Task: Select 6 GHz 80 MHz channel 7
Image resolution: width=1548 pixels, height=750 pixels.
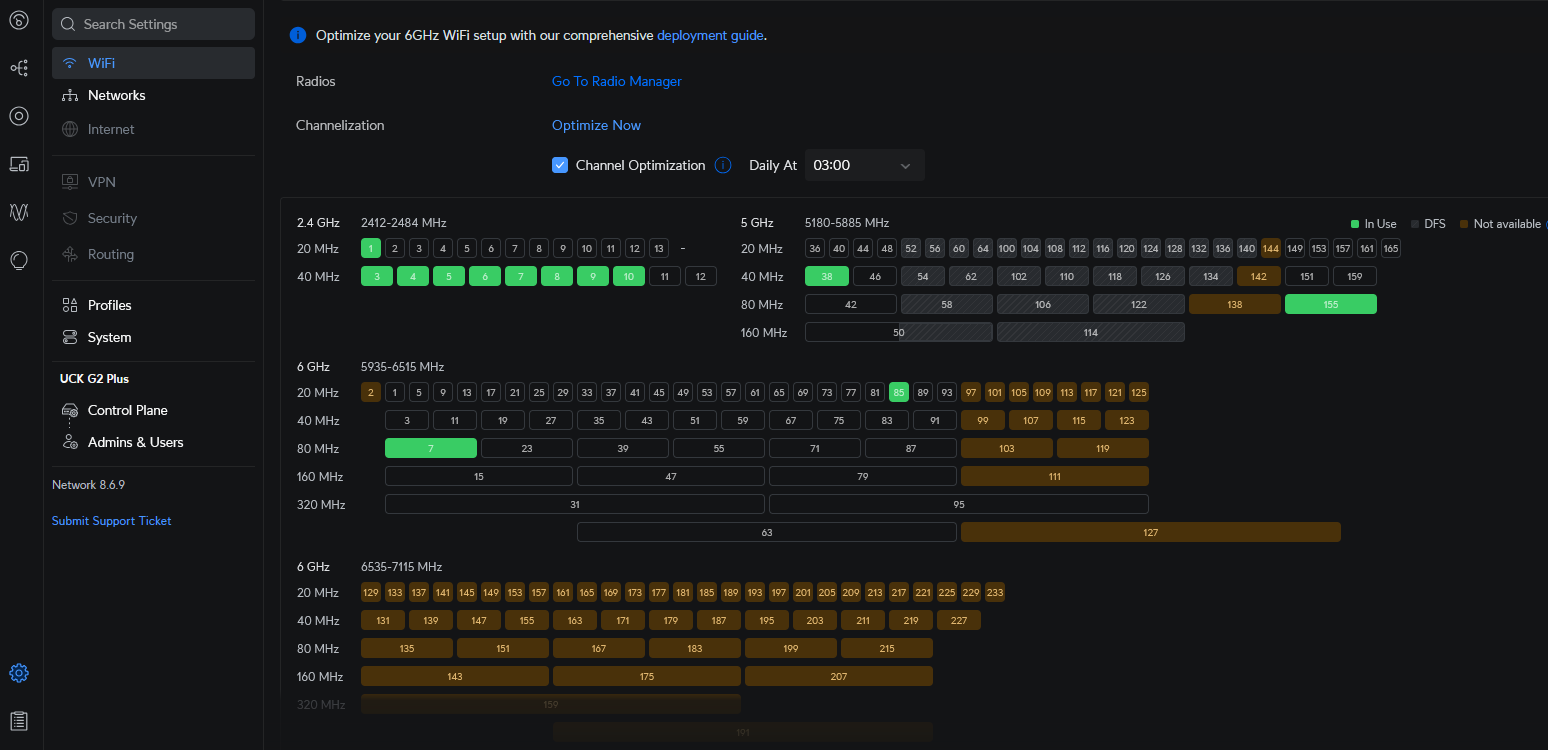Action: (431, 448)
